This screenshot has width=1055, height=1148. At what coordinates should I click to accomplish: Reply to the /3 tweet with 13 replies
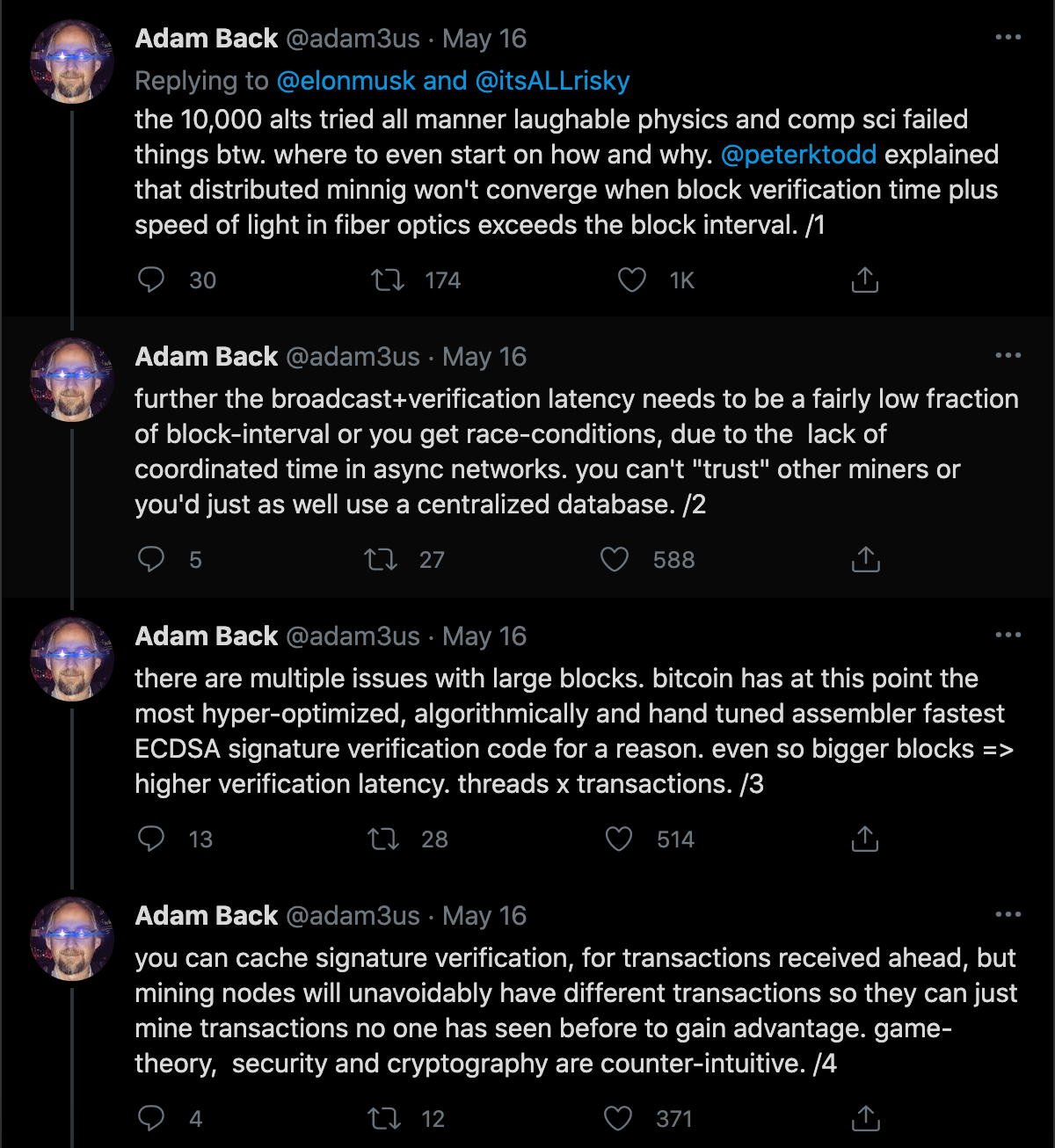click(151, 839)
